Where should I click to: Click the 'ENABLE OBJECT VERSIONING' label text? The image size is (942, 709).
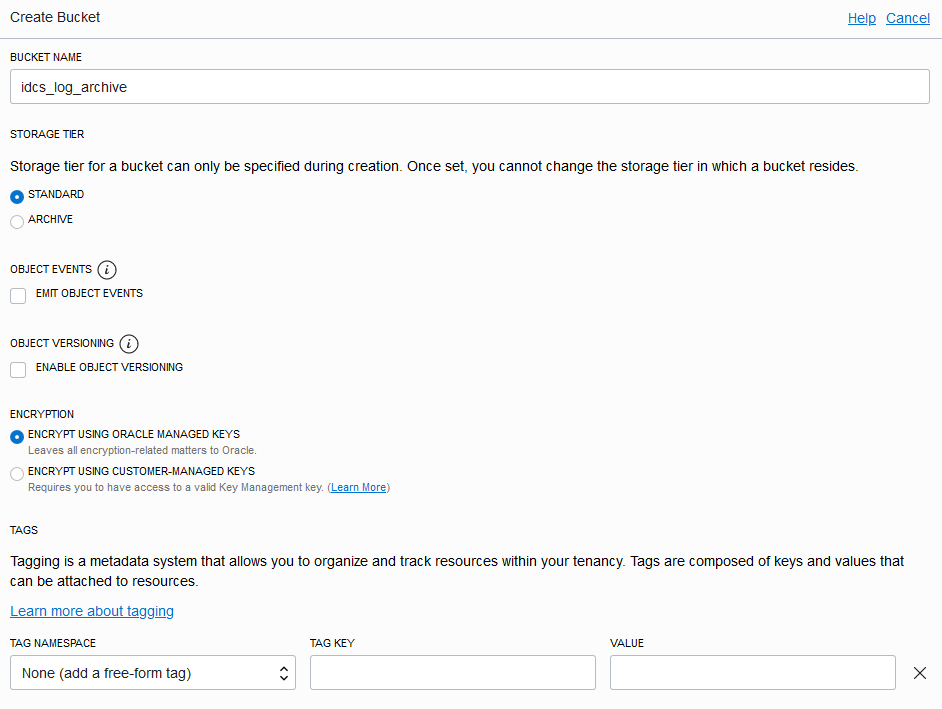(x=109, y=368)
